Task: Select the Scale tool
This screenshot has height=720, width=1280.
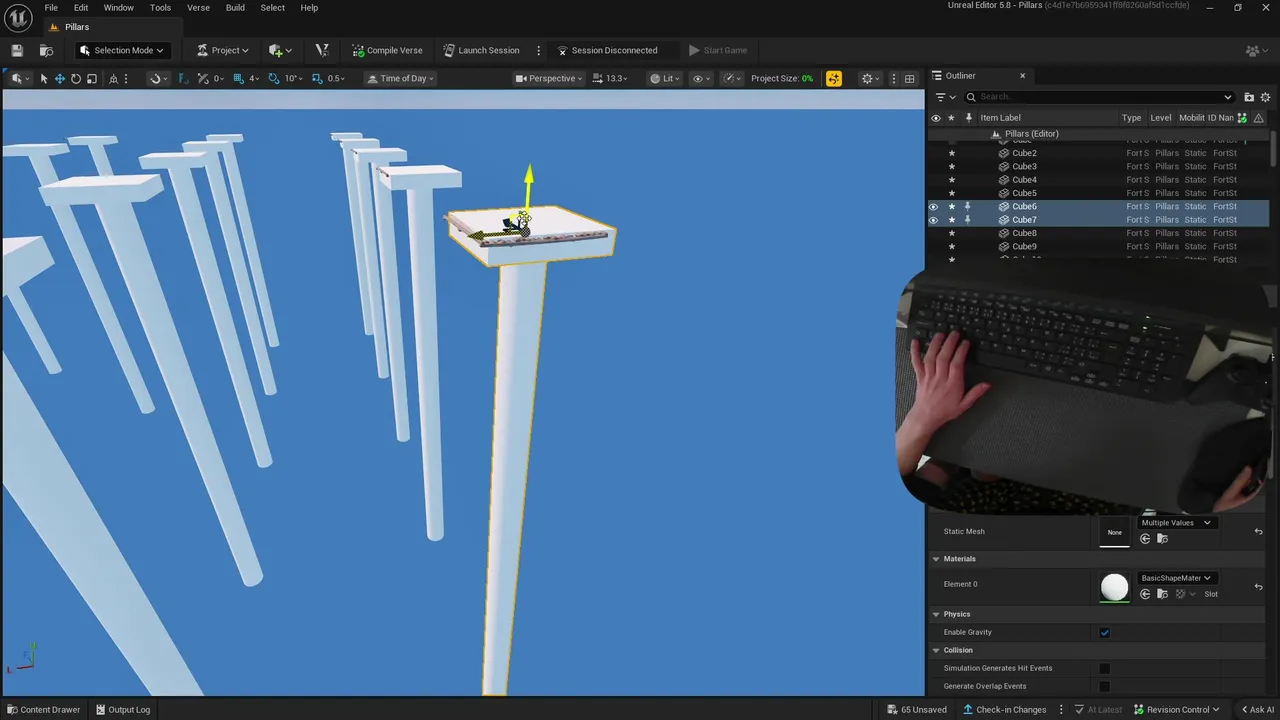Action: pyautogui.click(x=92, y=78)
